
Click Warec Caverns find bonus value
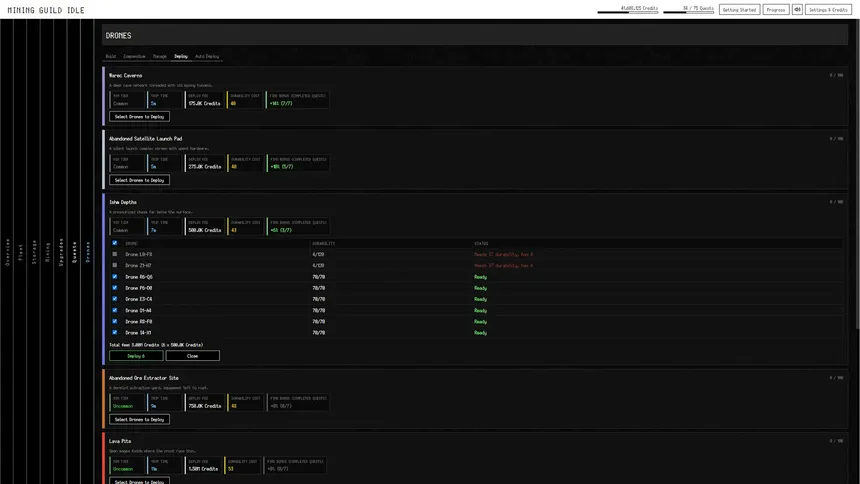[281, 103]
